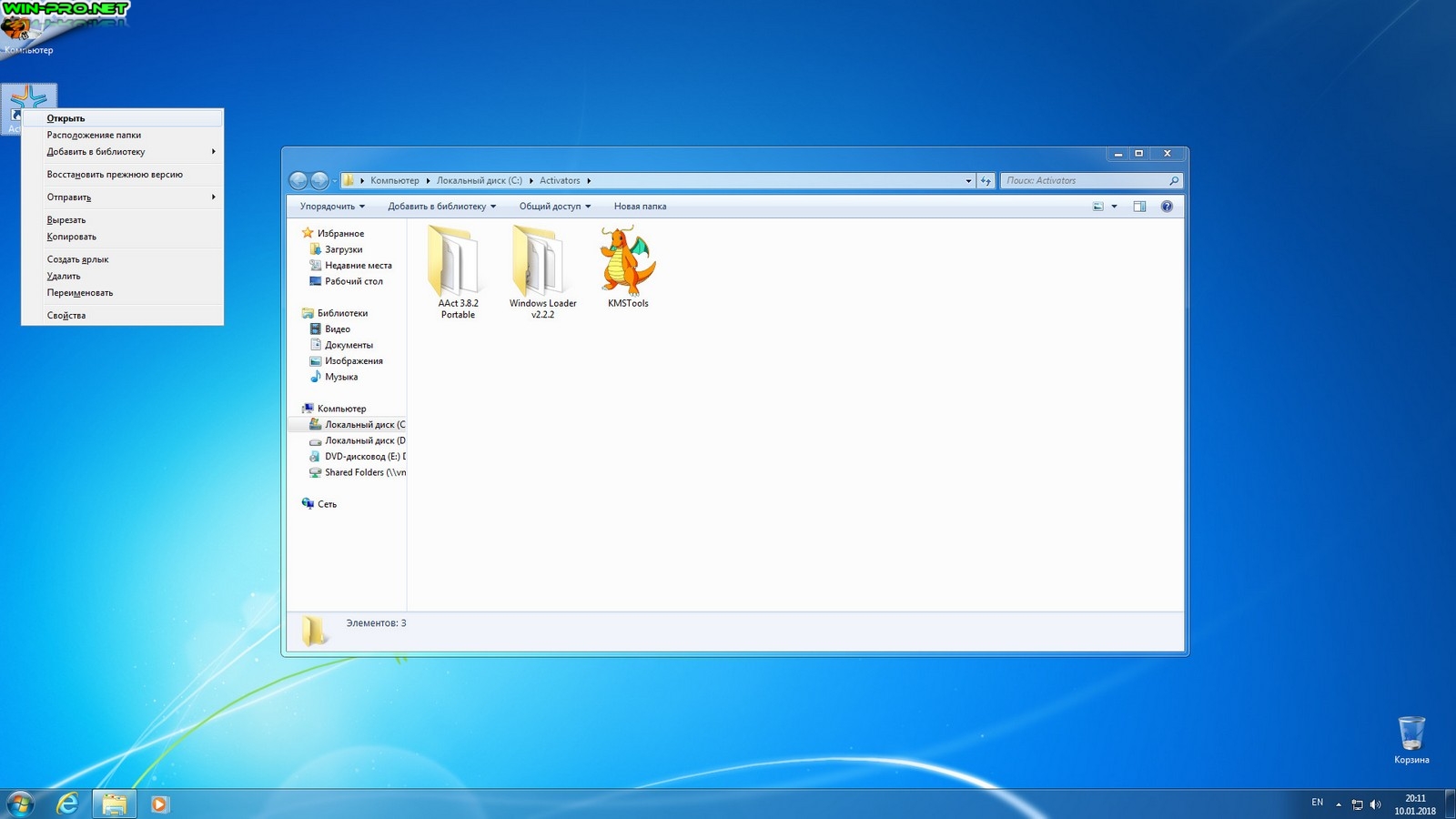Select Загрузки in the navigation pane
This screenshot has width=1456, height=819.
tap(343, 249)
